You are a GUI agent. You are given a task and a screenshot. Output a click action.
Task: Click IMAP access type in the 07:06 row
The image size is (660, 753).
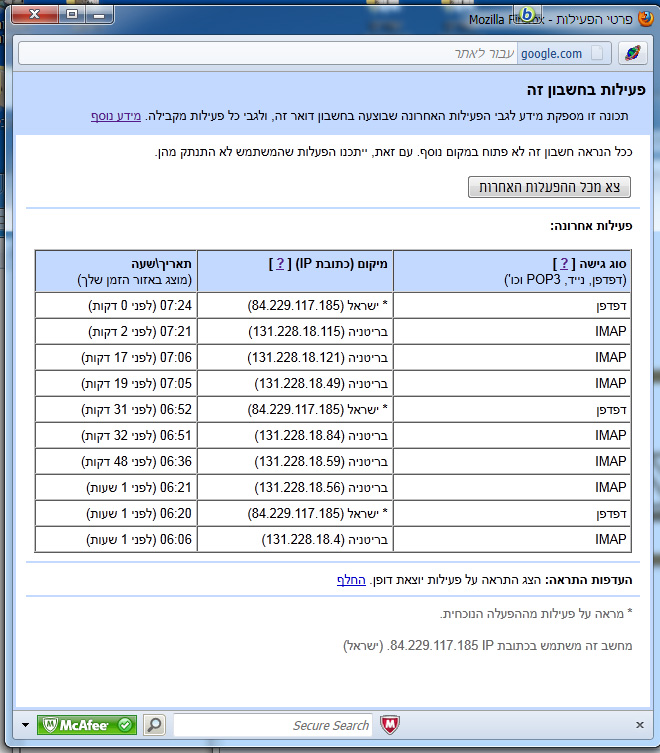point(512,357)
